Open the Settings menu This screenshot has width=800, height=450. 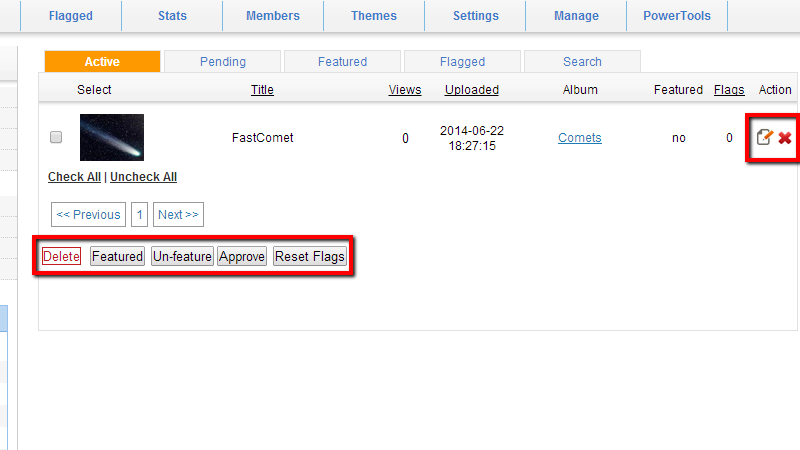[x=476, y=16]
